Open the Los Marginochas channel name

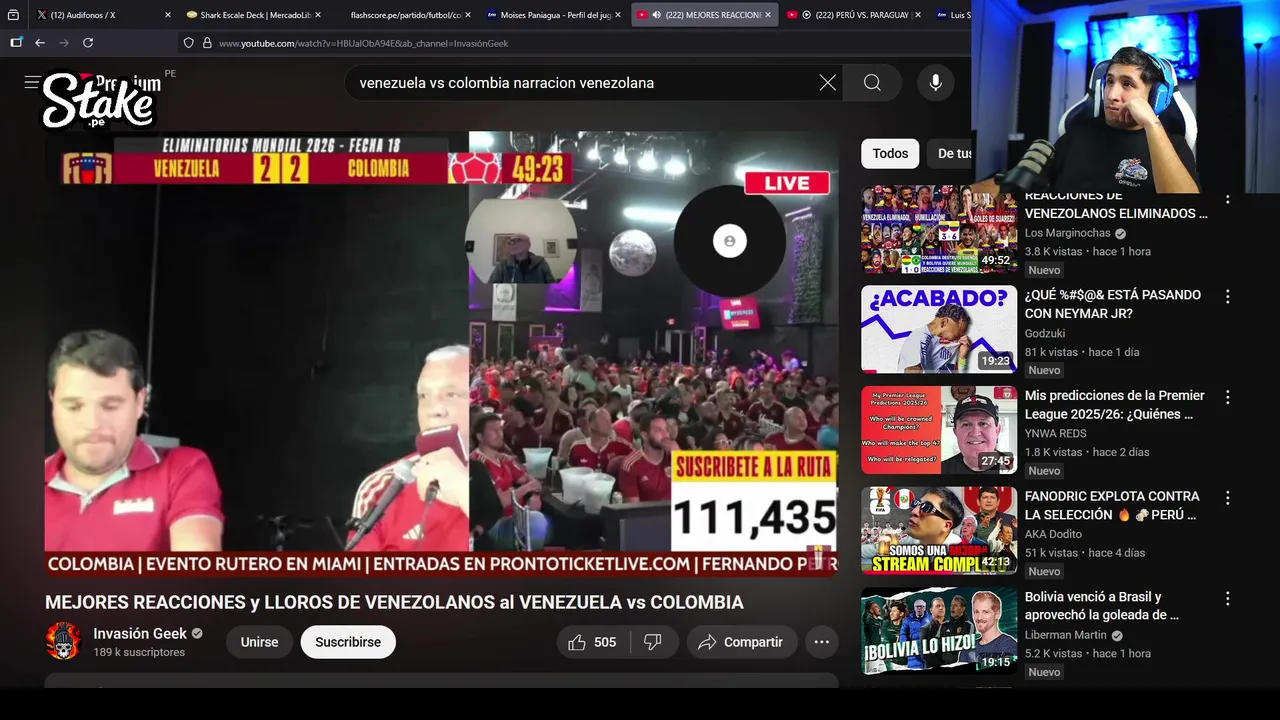click(x=1068, y=233)
